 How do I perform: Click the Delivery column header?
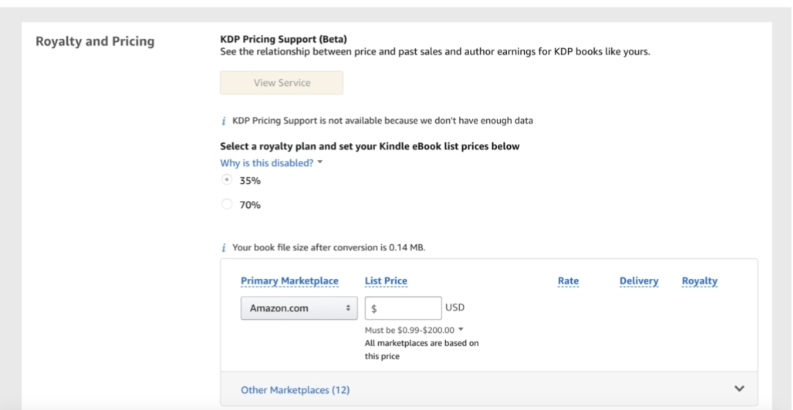pyautogui.click(x=638, y=281)
